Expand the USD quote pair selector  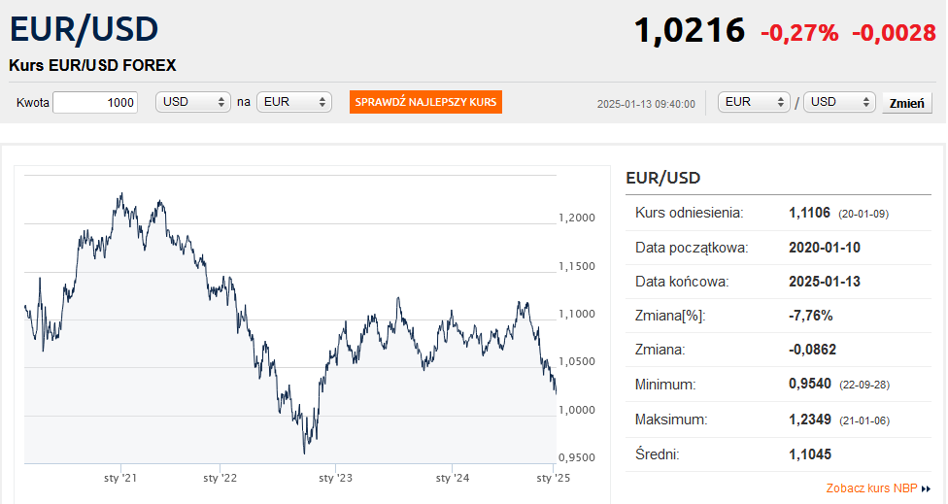839,102
